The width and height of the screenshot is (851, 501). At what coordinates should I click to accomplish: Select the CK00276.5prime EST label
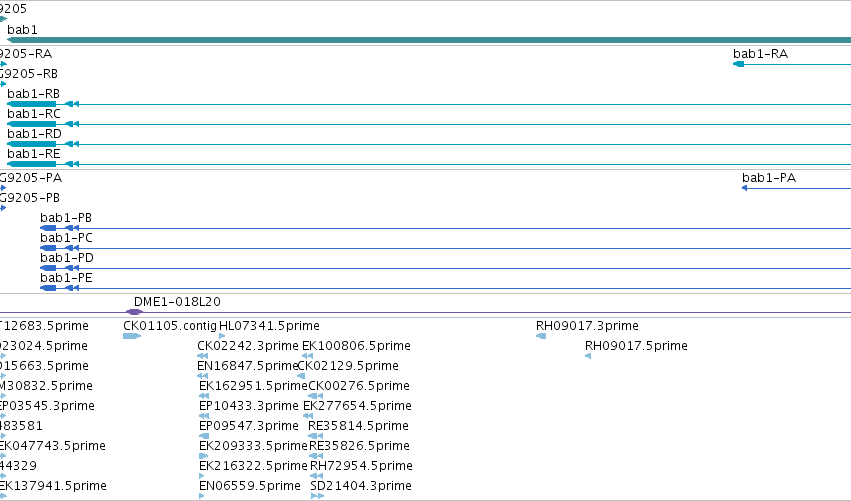pos(359,386)
